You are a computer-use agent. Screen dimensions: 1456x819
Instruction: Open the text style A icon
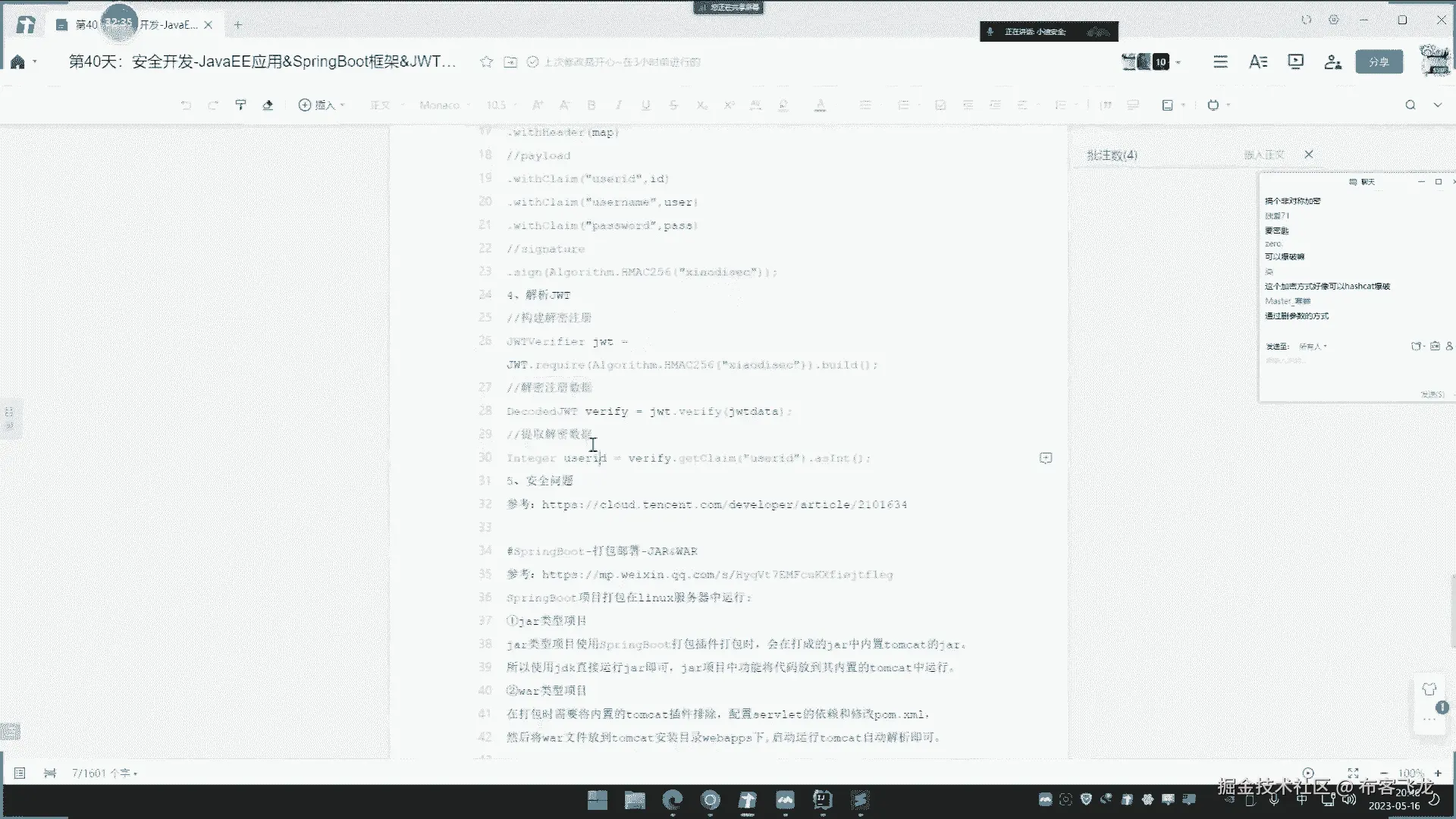(x=1257, y=62)
